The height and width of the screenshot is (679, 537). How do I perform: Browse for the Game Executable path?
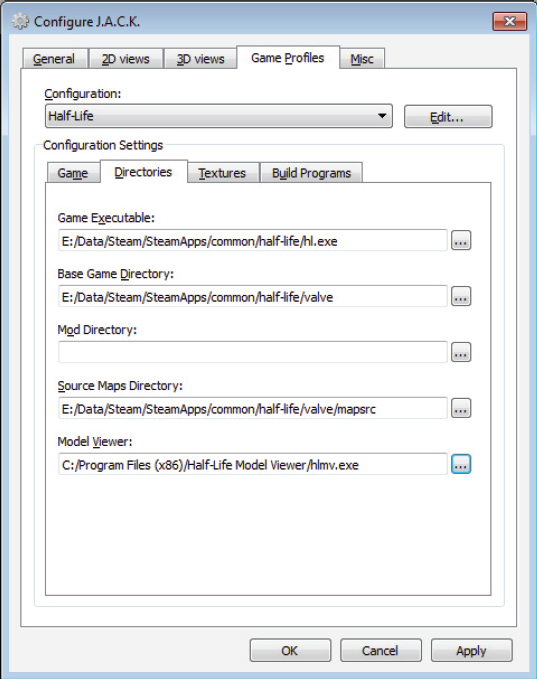click(x=461, y=240)
